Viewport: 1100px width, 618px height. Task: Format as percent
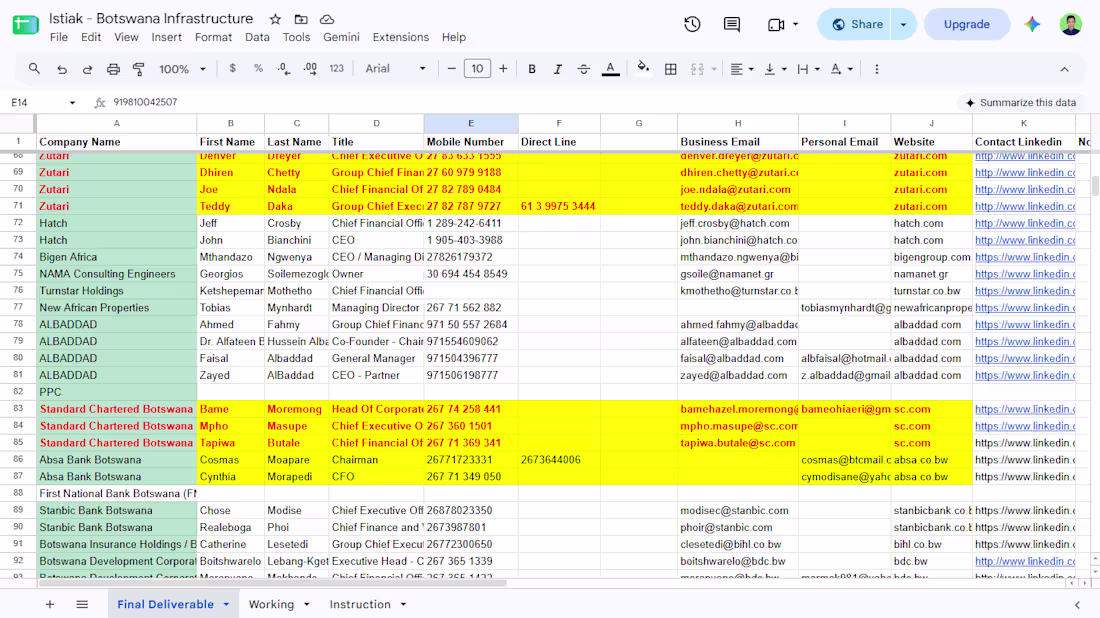click(x=258, y=69)
